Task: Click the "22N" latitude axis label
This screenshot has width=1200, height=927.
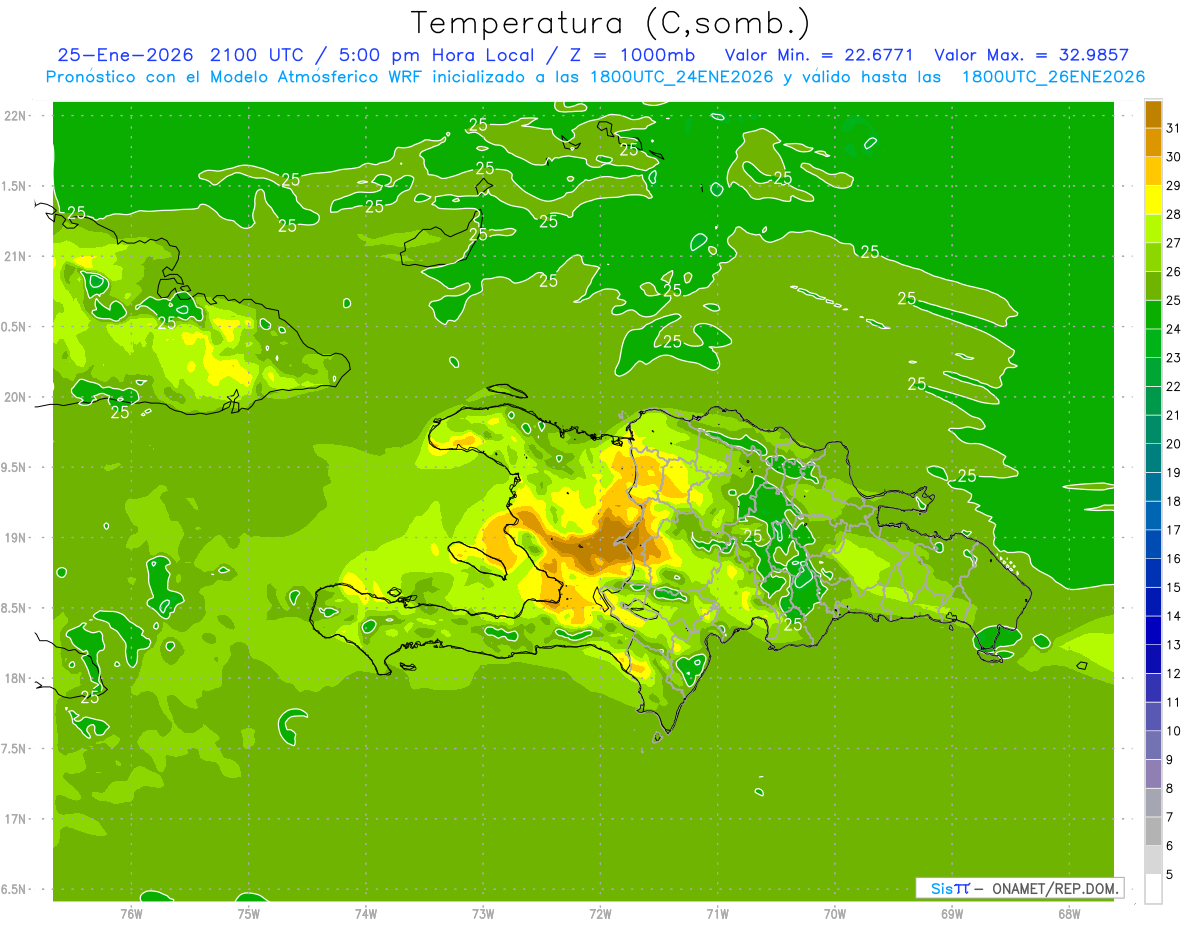Action: pyautogui.click(x=15, y=115)
